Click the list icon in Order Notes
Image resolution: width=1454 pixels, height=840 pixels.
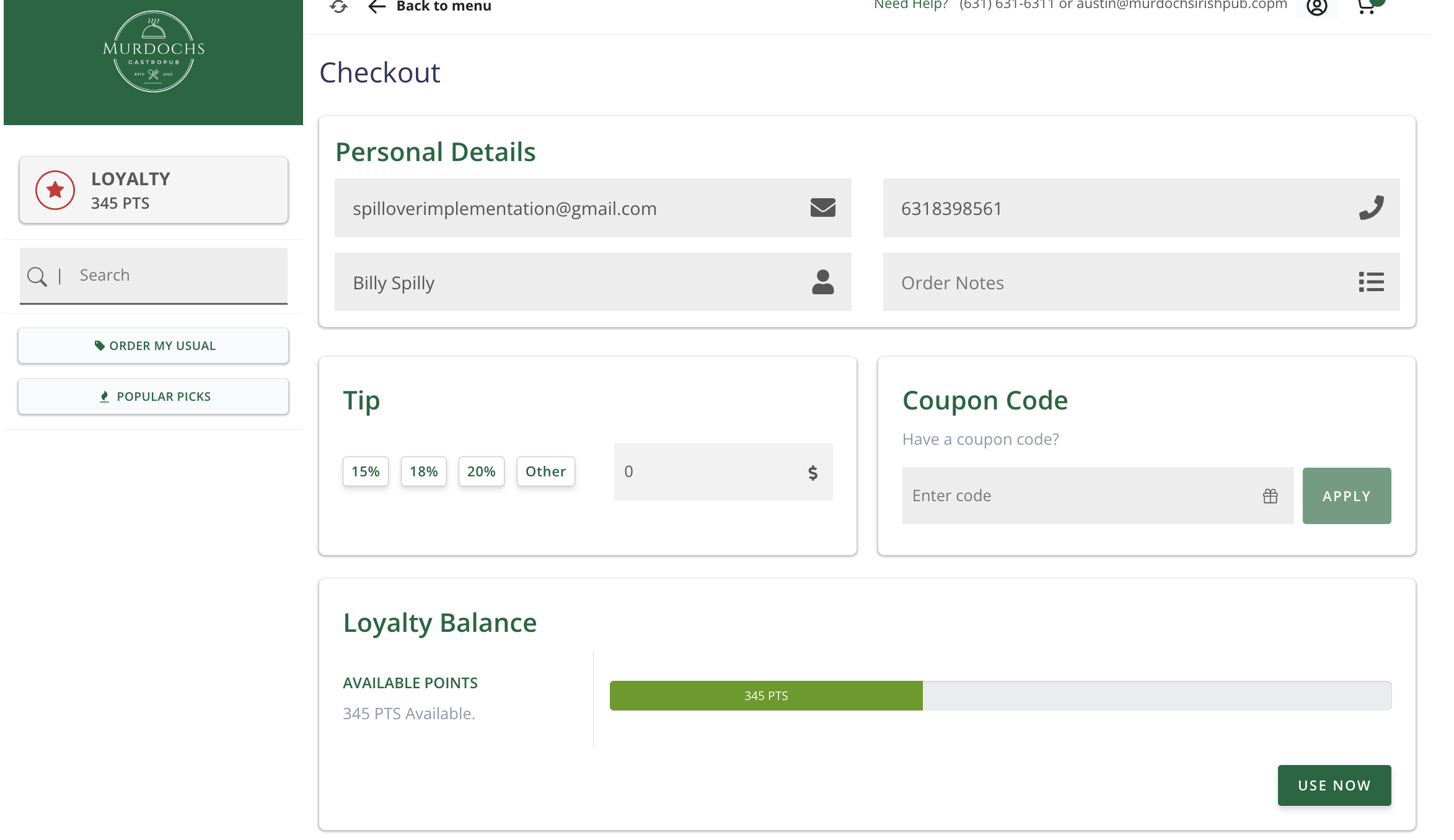coord(1371,282)
